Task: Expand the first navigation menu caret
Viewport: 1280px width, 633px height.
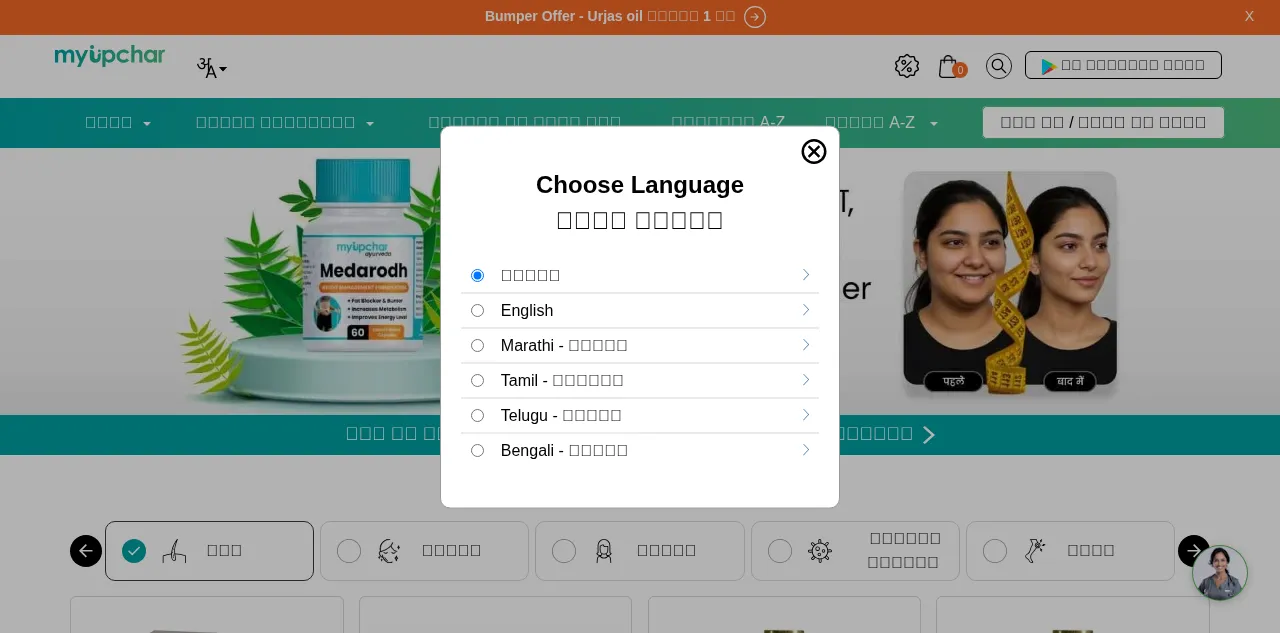Action: pos(147,124)
